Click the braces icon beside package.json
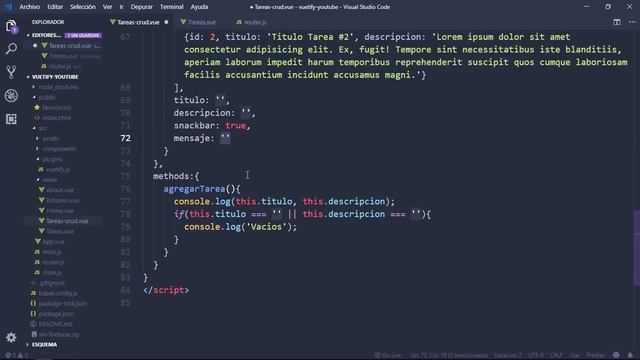 (x=33, y=314)
